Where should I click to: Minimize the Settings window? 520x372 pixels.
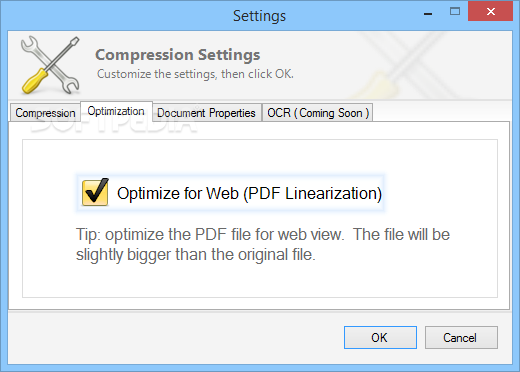[x=428, y=13]
